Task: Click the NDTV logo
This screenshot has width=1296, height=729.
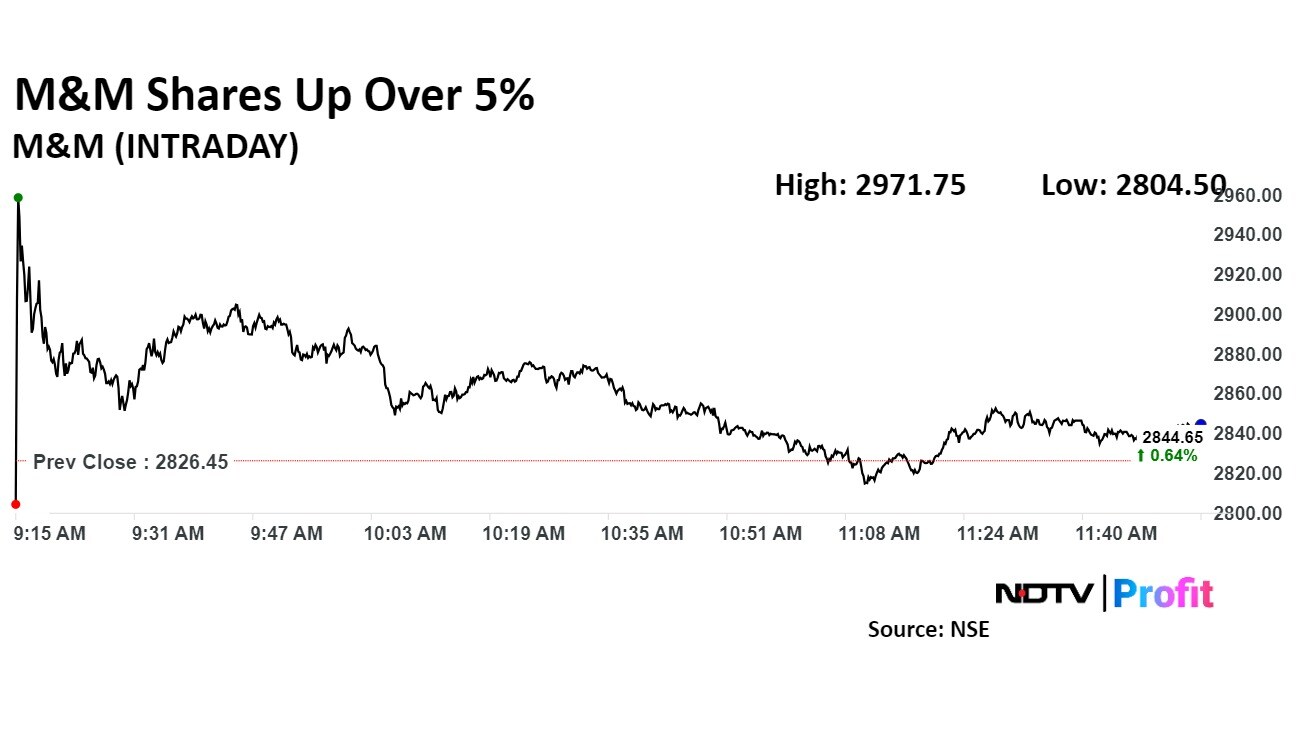Action: click(1045, 594)
